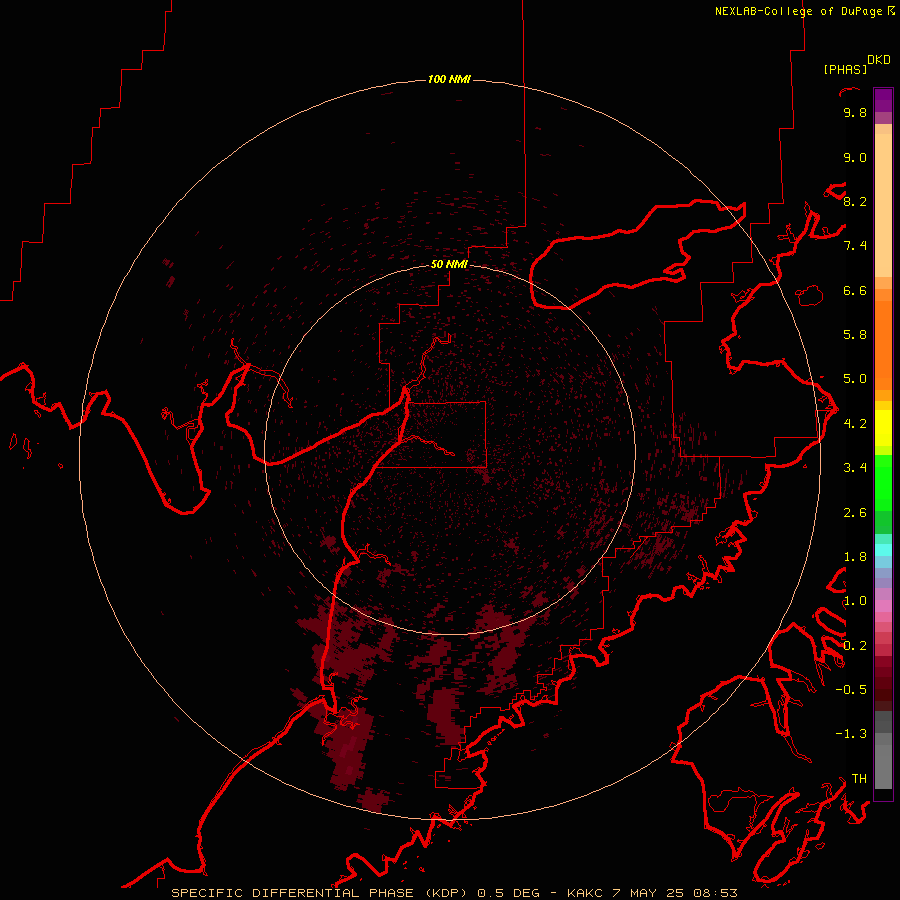Pick the cyan color band near 1.8

point(883,550)
